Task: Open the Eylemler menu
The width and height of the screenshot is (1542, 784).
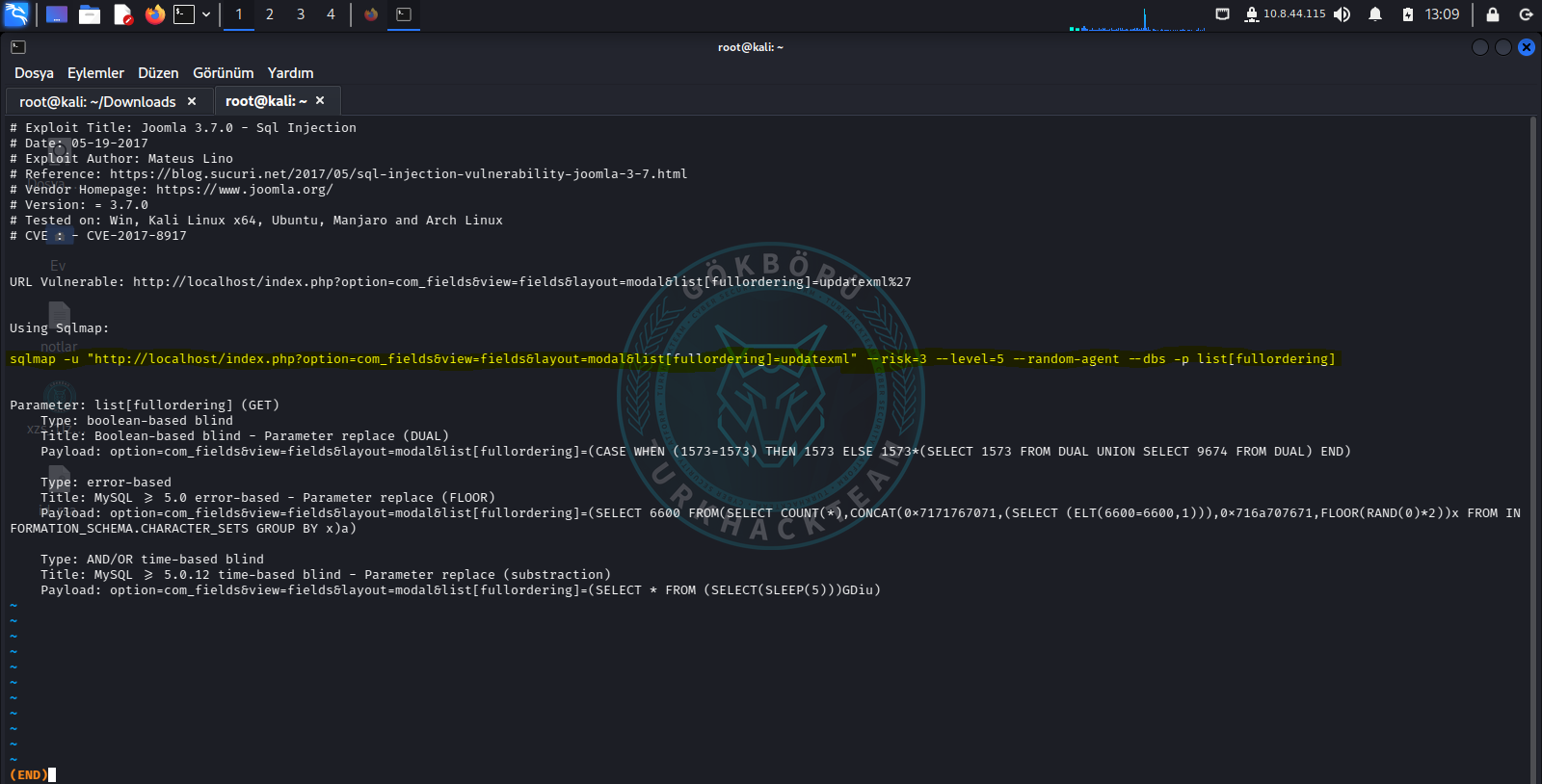Action: (x=95, y=73)
